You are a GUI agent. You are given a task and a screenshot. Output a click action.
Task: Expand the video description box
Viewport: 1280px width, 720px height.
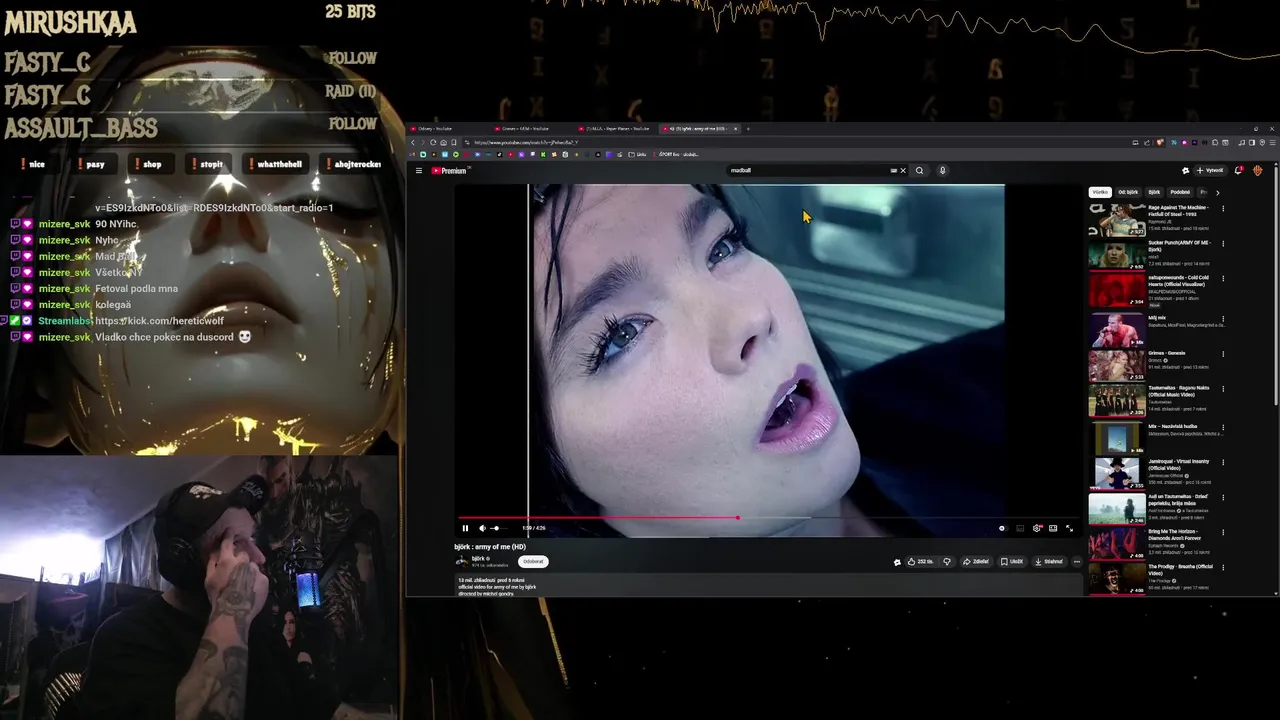tap(768, 587)
